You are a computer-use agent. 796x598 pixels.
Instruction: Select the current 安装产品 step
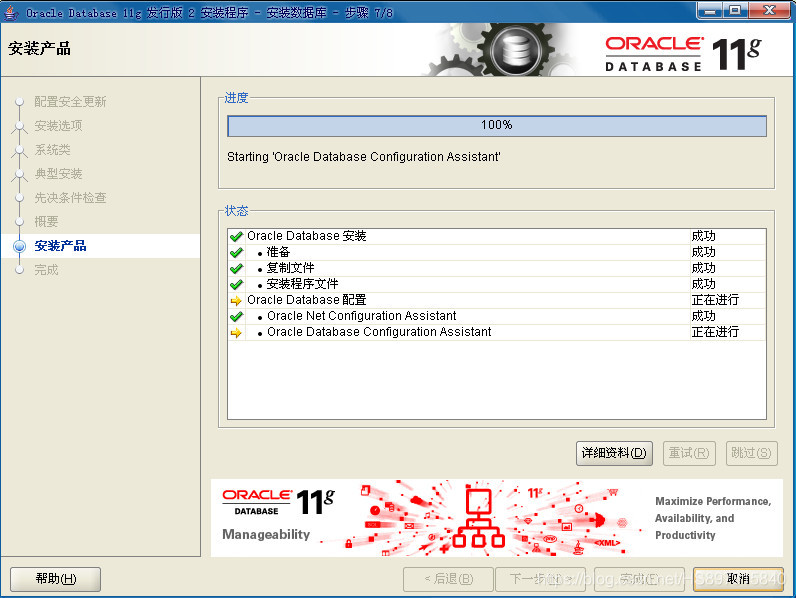60,246
